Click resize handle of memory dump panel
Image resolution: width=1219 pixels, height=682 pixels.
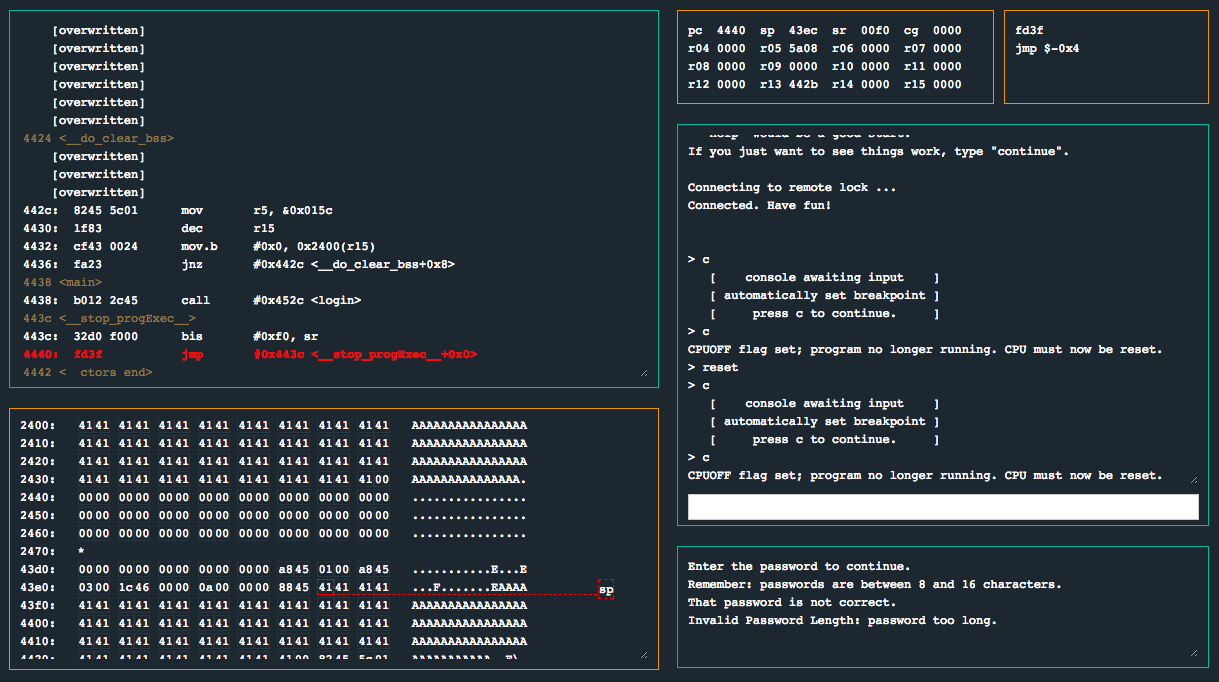click(x=643, y=655)
